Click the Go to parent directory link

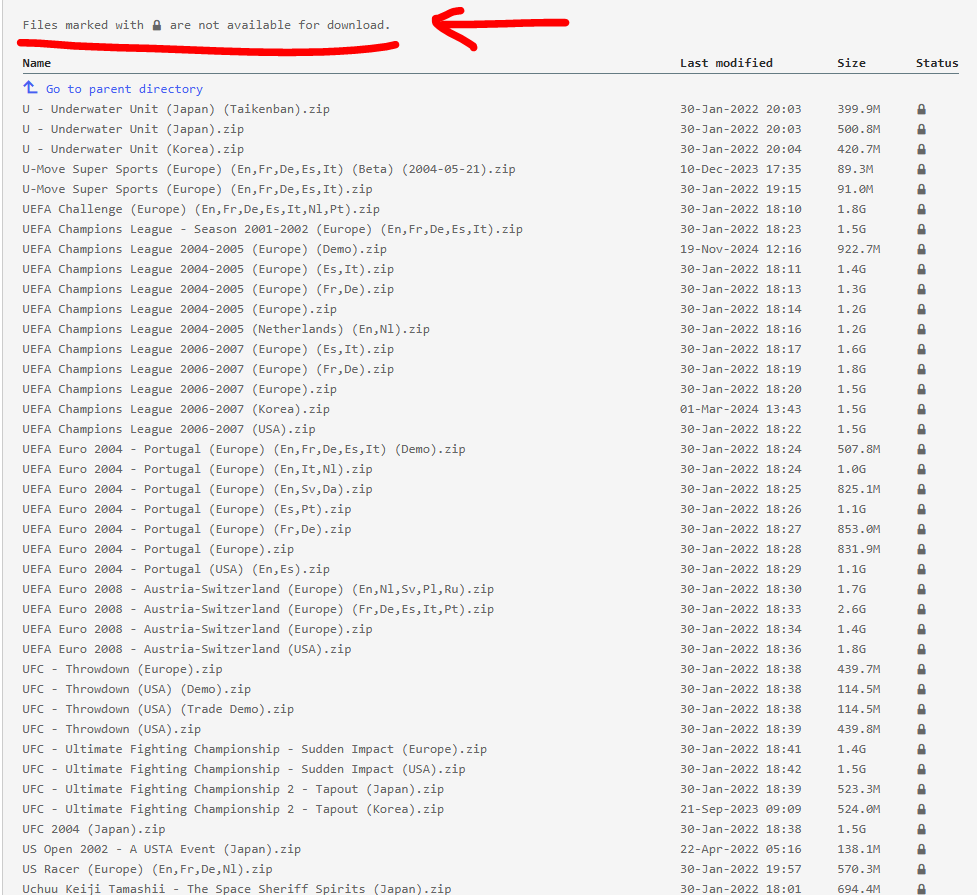click(124, 89)
